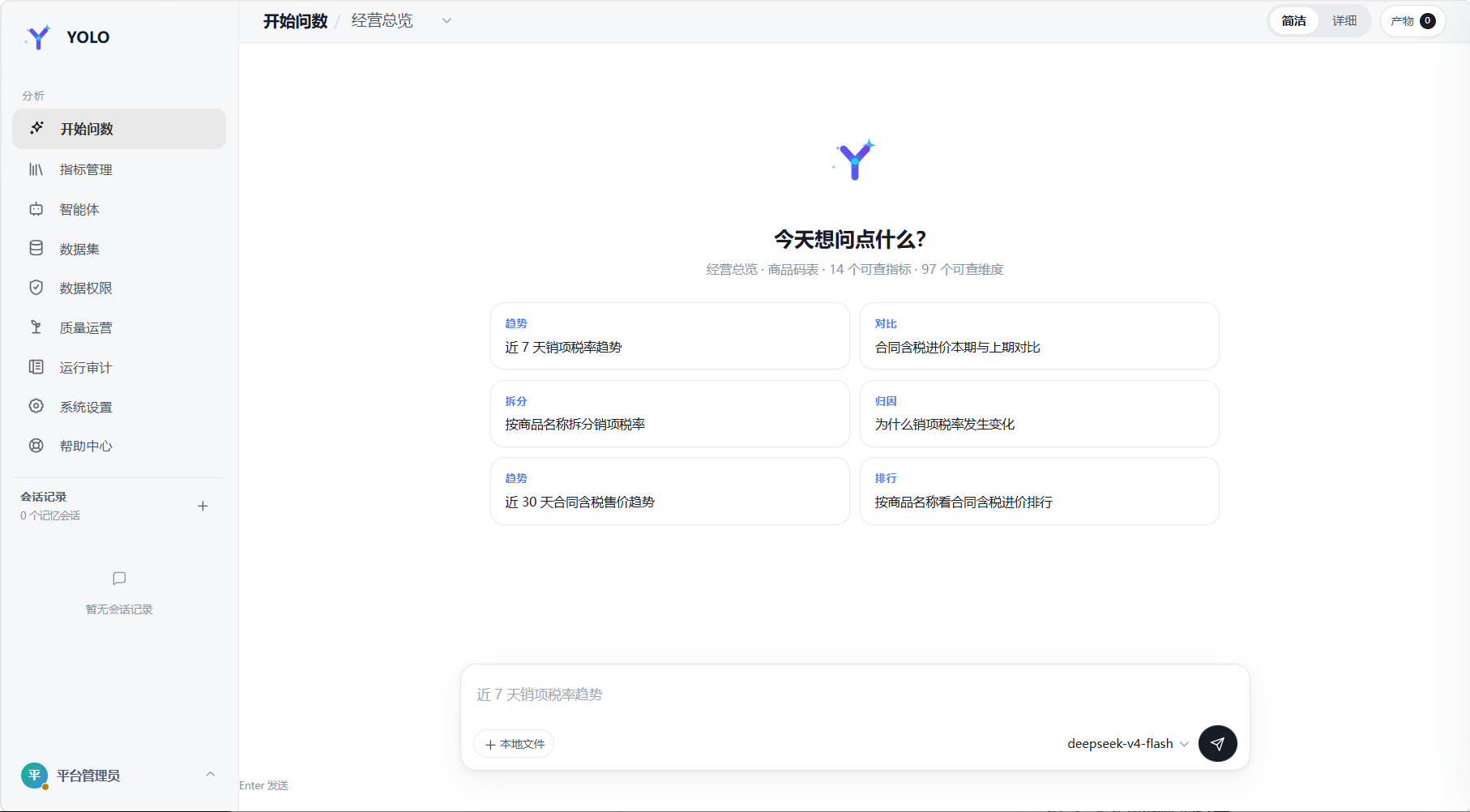Switch the view mode to 详细
The width and height of the screenshot is (1470, 812).
pos(1344,21)
